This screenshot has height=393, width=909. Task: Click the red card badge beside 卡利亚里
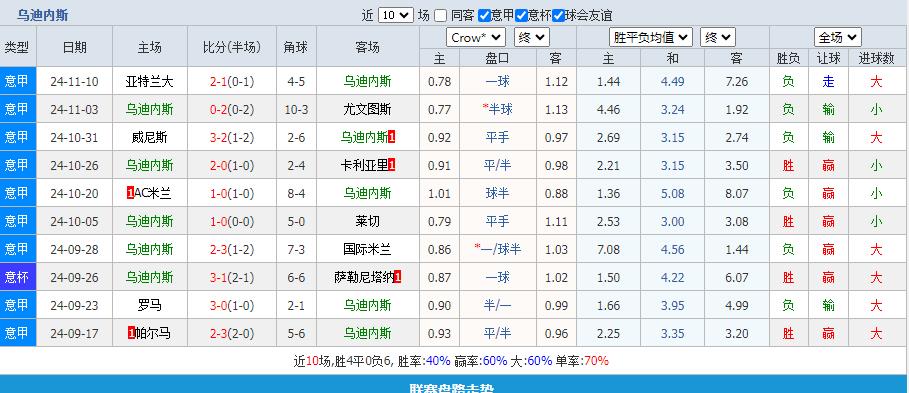click(x=392, y=165)
